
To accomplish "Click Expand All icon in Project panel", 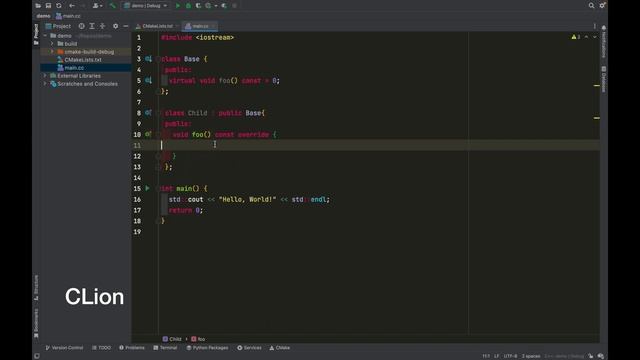I will click(x=92, y=26).
